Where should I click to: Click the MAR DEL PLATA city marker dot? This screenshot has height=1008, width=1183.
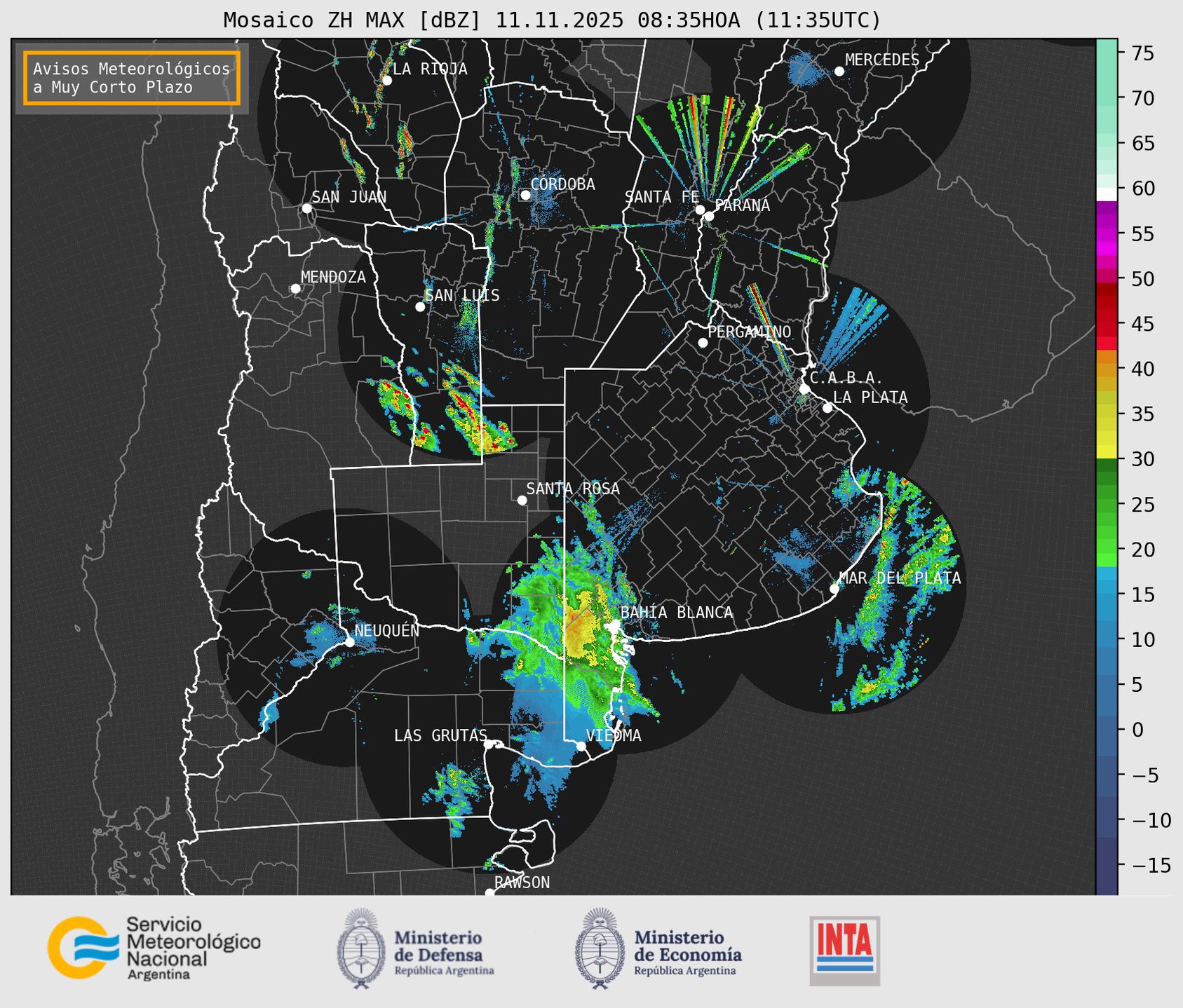coord(834,588)
